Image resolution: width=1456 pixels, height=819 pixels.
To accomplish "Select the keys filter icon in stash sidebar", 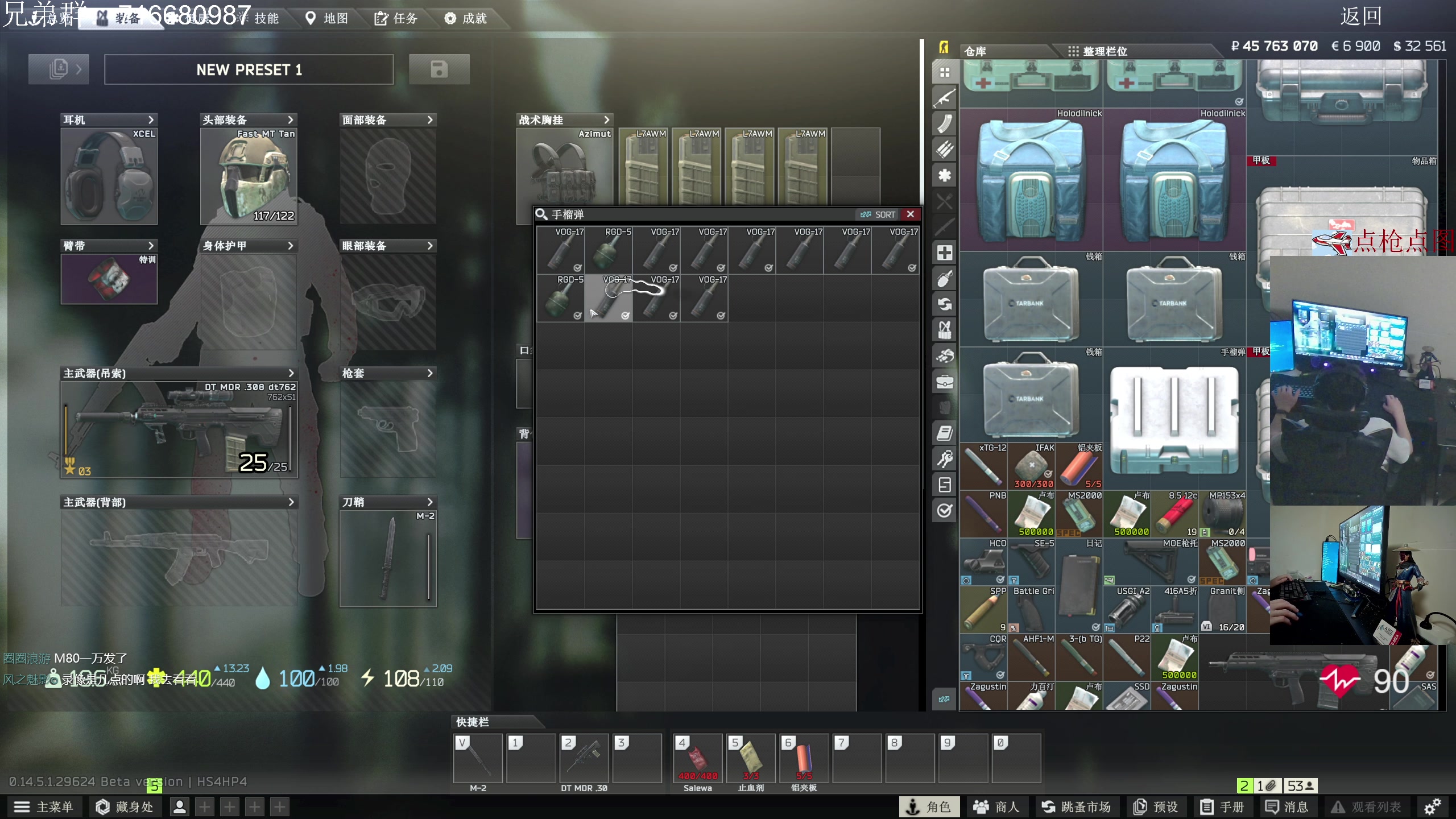I will click(x=944, y=458).
